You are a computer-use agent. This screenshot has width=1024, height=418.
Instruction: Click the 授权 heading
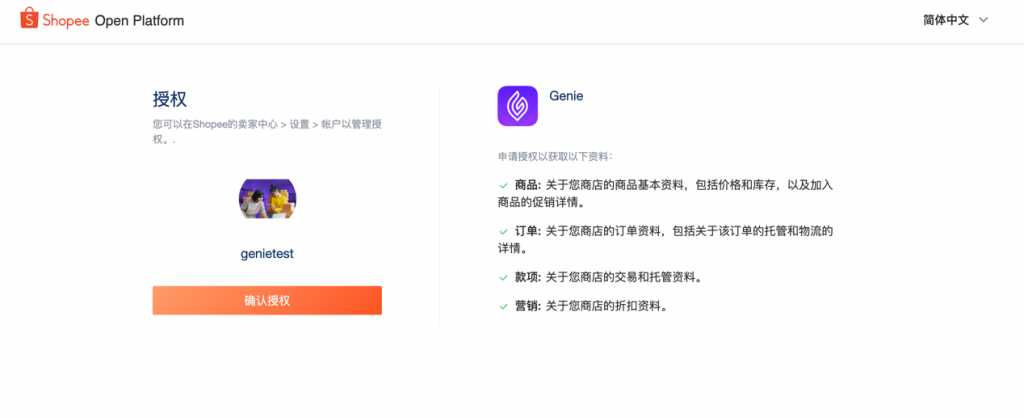[170, 99]
